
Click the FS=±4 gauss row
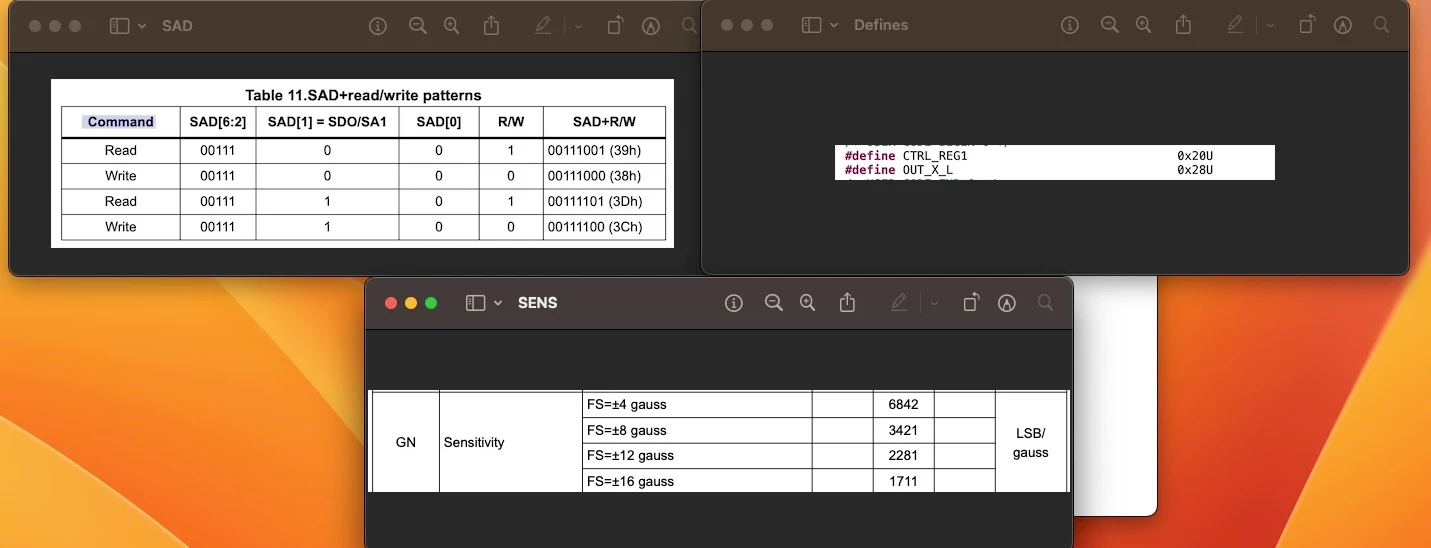(x=697, y=405)
